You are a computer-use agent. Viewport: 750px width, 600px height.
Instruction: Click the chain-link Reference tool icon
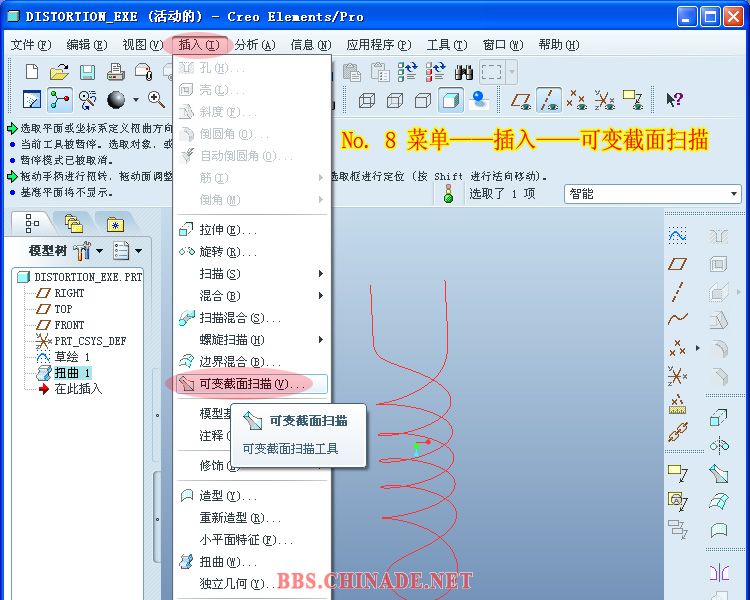pyautogui.click(x=677, y=432)
